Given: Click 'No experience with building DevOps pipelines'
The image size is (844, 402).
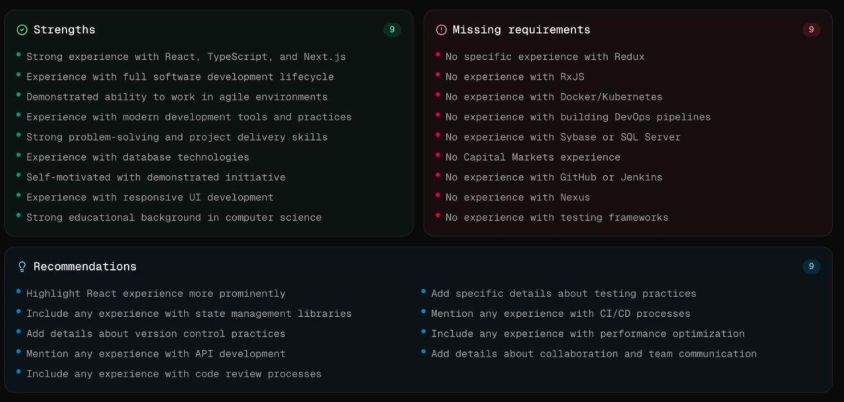Looking at the screenshot, I should click(578, 117).
